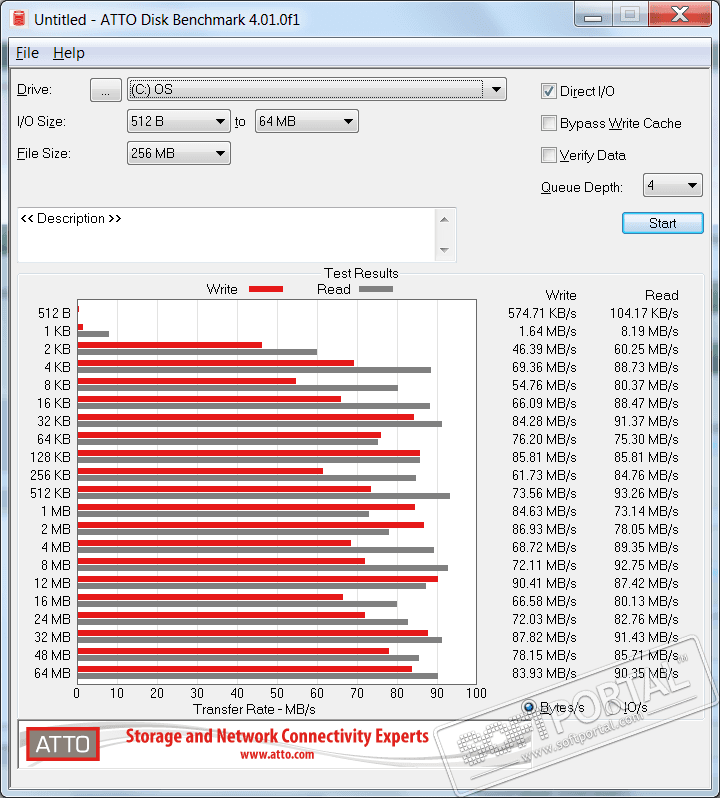Viewport: 720px width, 798px height.
Task: Open the I/O Size minimum dropdown 512 B
Action: coord(179,121)
